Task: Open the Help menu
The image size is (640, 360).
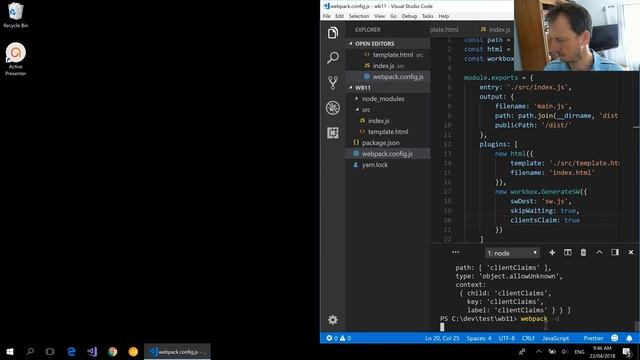Action: (x=444, y=16)
